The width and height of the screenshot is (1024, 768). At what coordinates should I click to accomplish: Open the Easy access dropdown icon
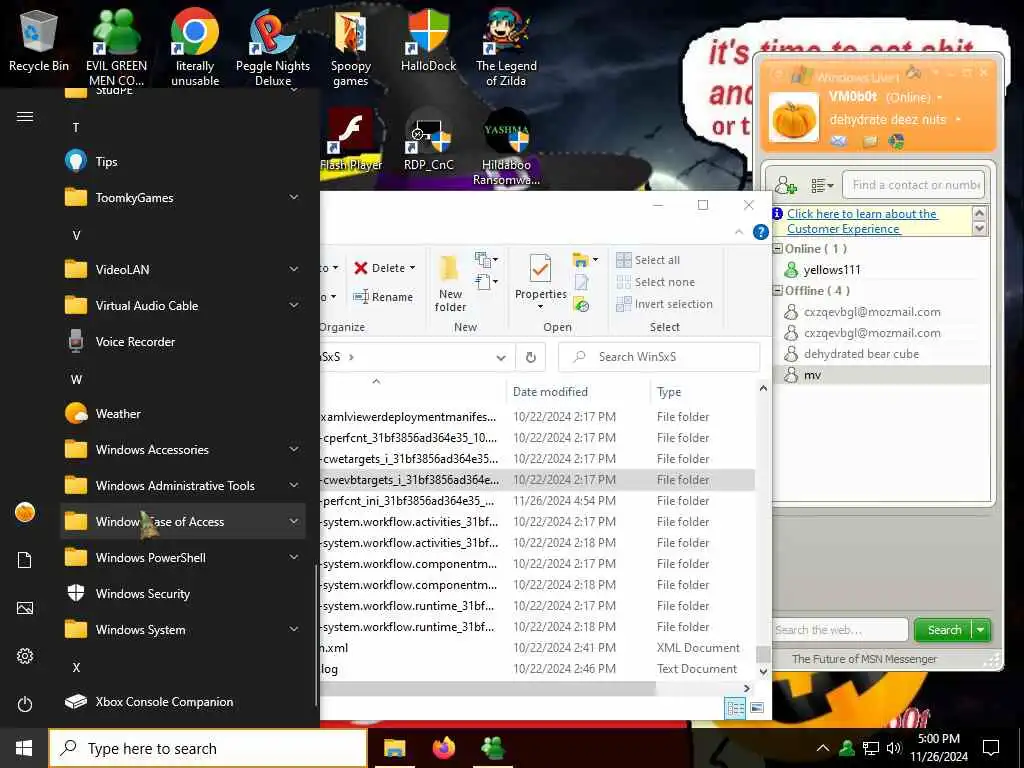[x=486, y=283]
